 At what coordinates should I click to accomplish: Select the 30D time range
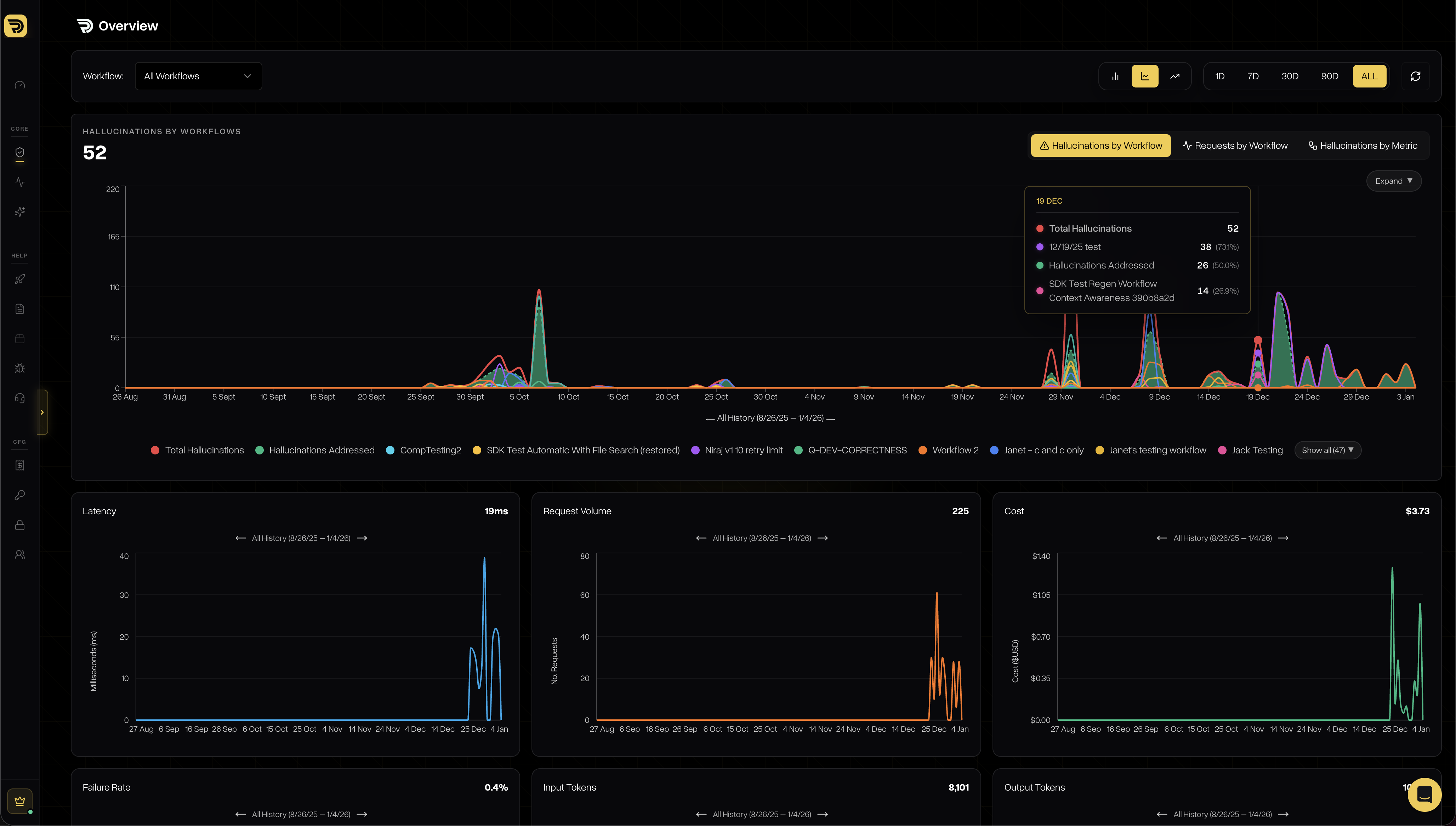coord(1290,75)
